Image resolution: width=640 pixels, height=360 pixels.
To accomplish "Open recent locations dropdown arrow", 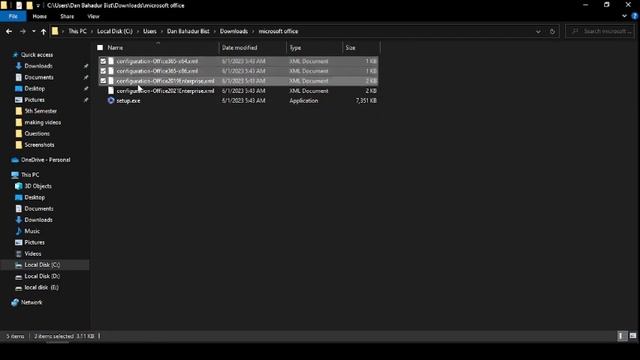I will [x=33, y=31].
